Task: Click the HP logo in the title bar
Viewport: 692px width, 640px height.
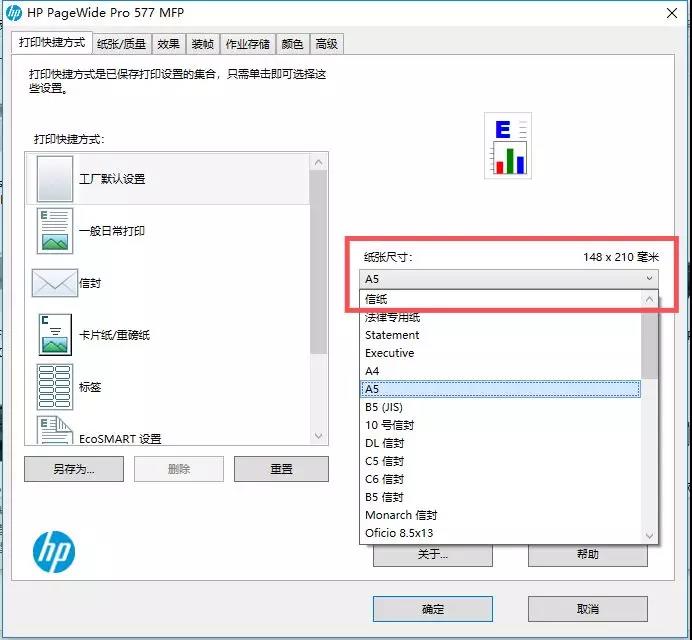Action: tap(14, 13)
